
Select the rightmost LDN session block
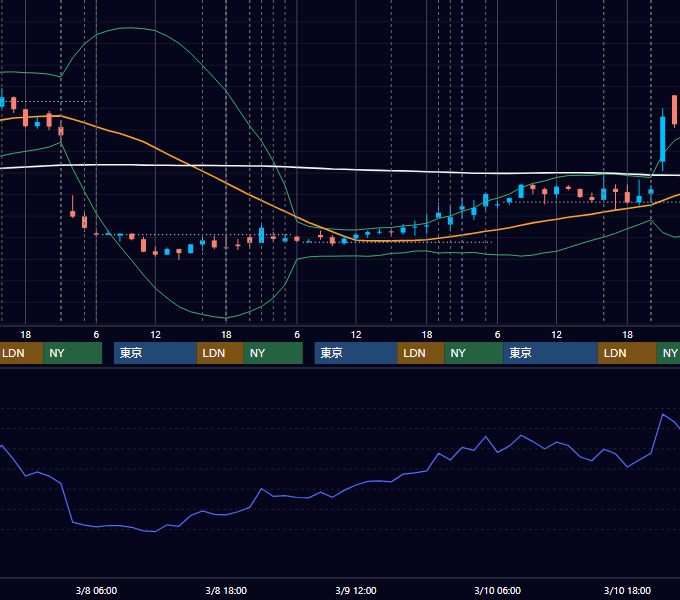click(627, 353)
